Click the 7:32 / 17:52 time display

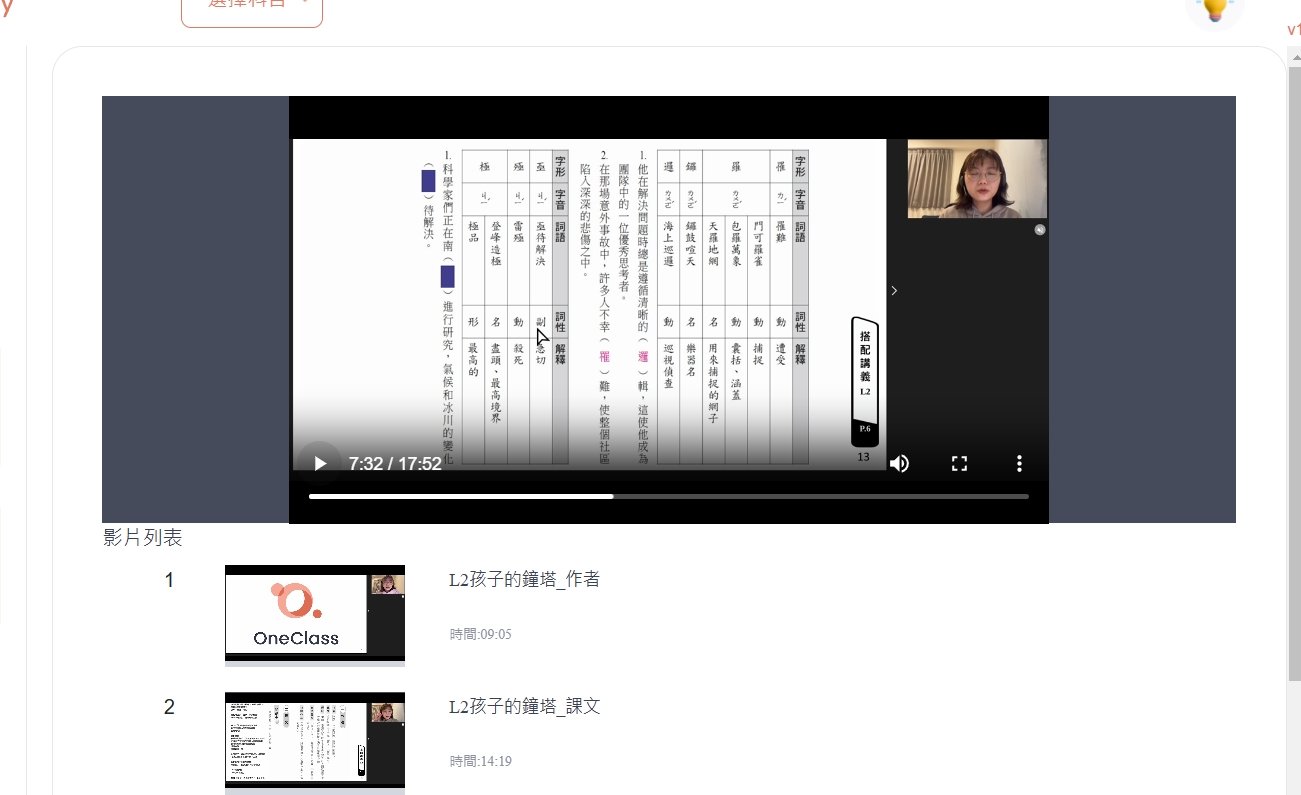(x=395, y=464)
